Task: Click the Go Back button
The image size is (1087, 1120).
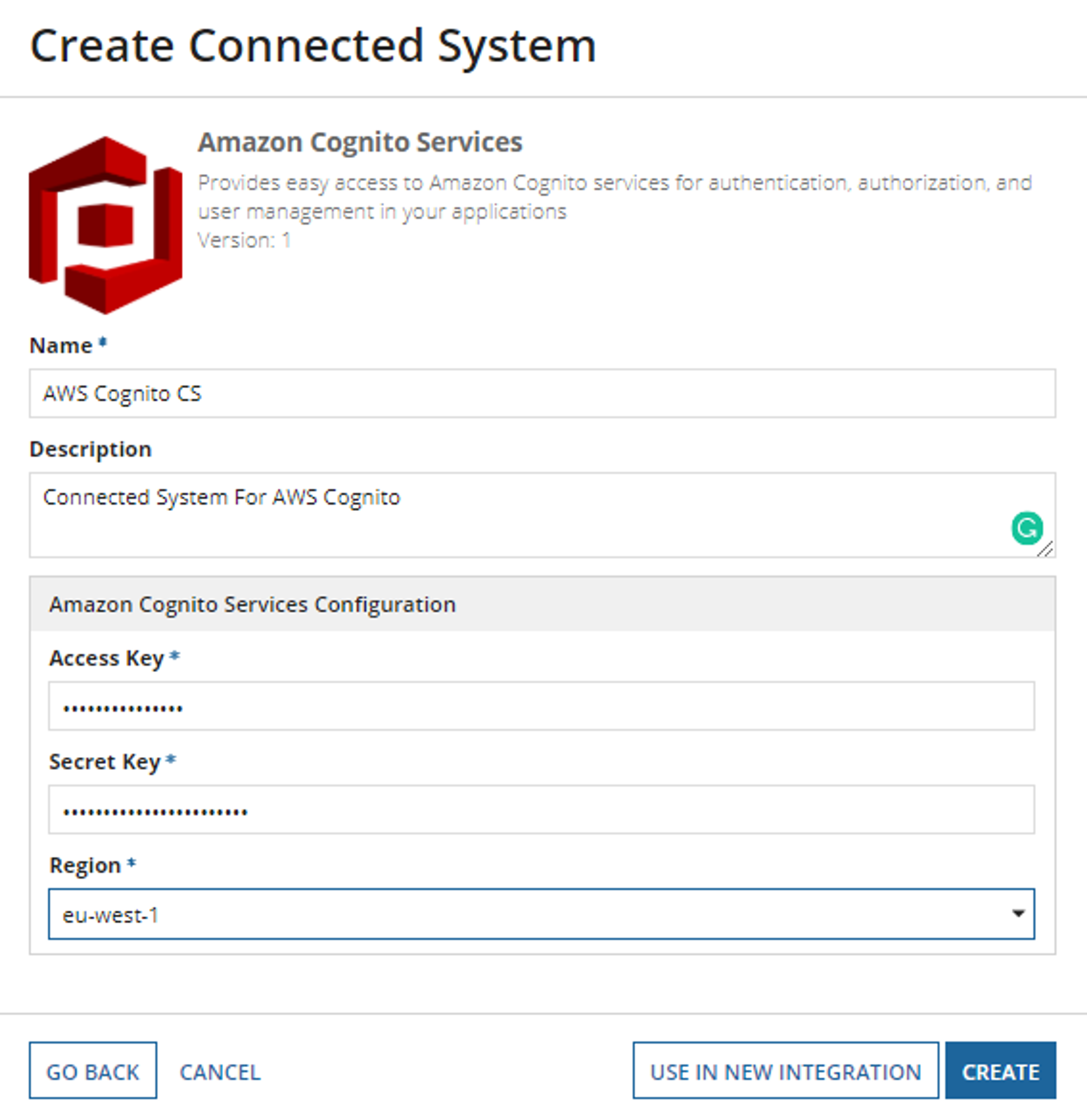Action: 93,1071
